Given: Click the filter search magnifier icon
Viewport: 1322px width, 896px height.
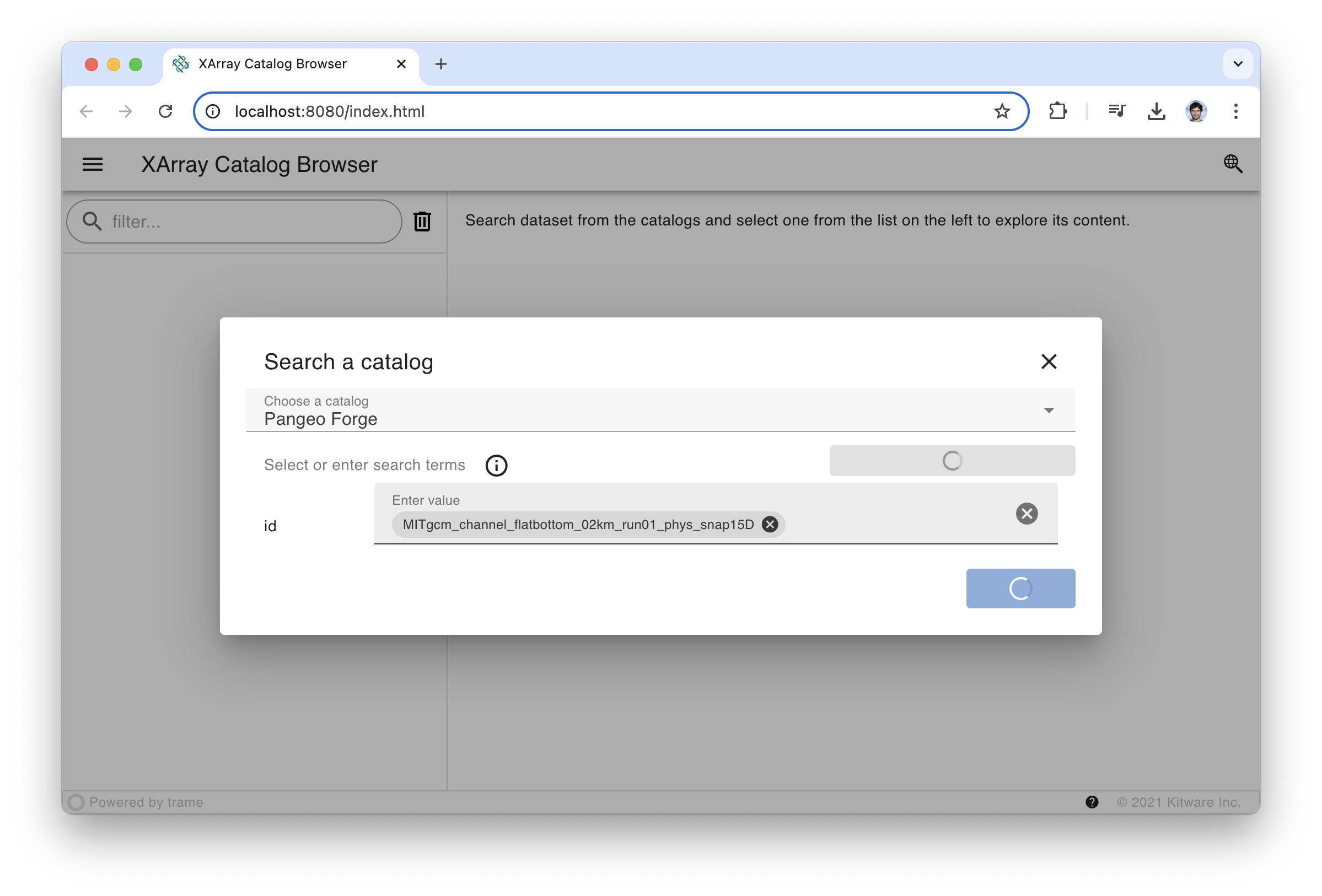Looking at the screenshot, I should click(92, 221).
